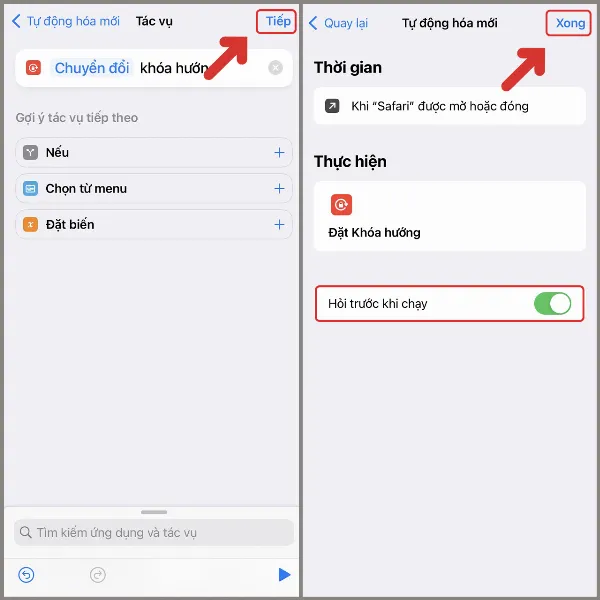Image resolution: width=600 pixels, height=600 pixels.
Task: Add Chọn từ menu action with plus
Action: point(279,189)
